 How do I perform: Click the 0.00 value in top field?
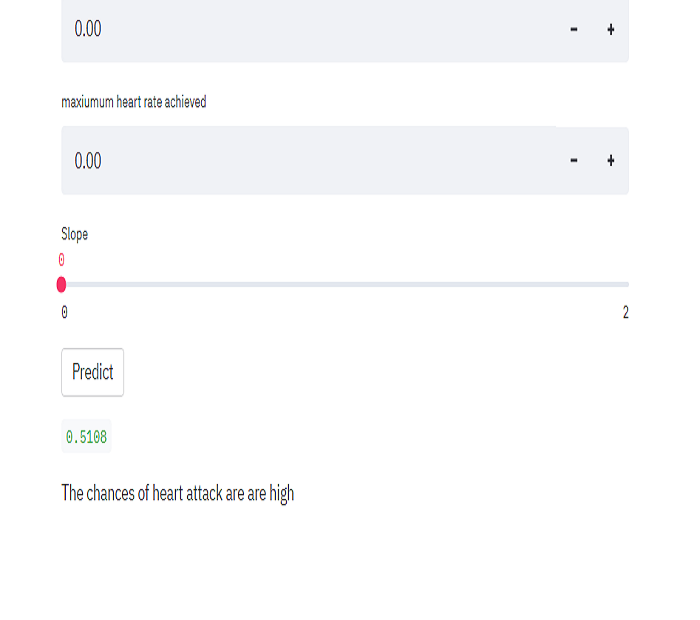[x=88, y=29]
